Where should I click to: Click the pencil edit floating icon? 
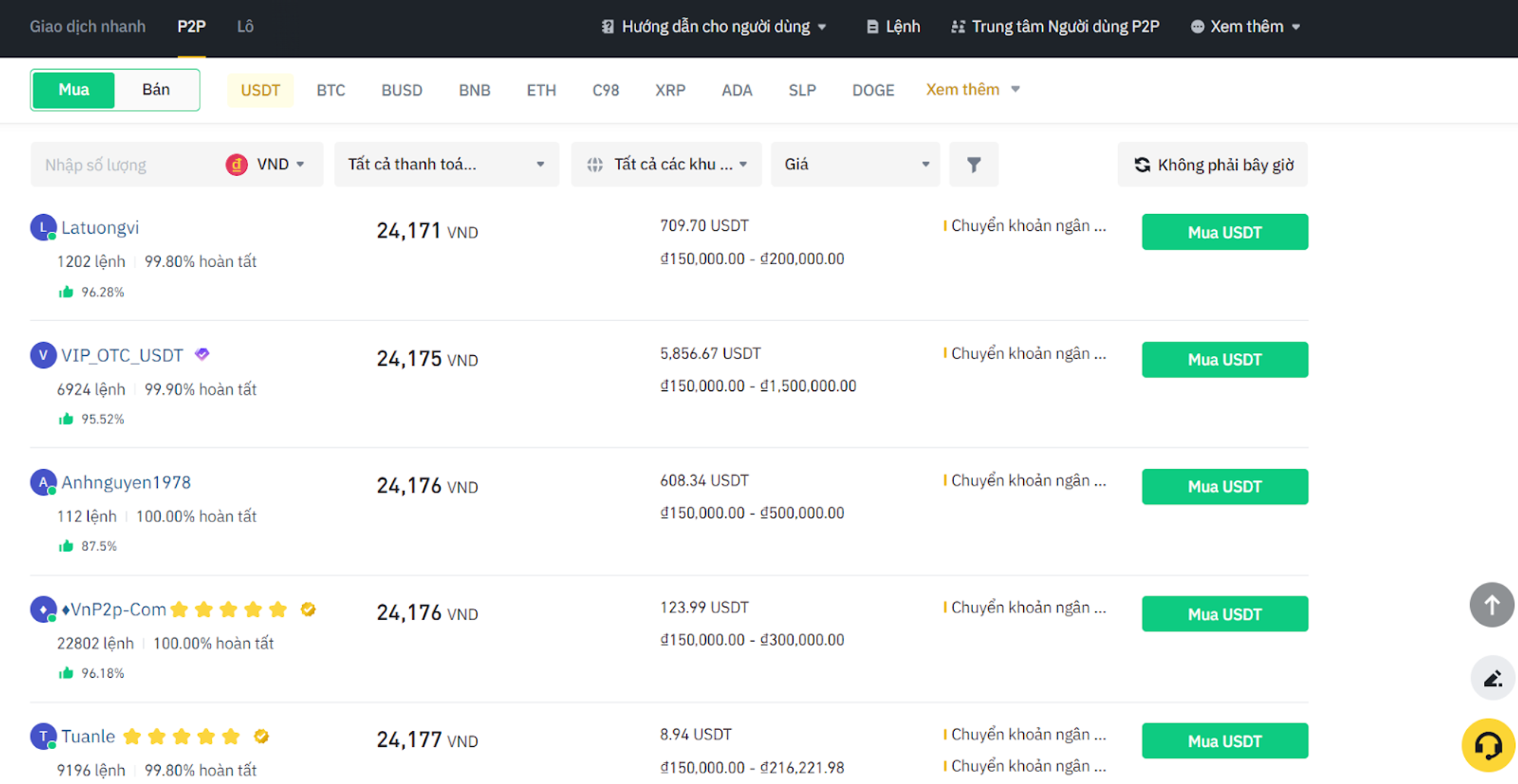[1492, 678]
